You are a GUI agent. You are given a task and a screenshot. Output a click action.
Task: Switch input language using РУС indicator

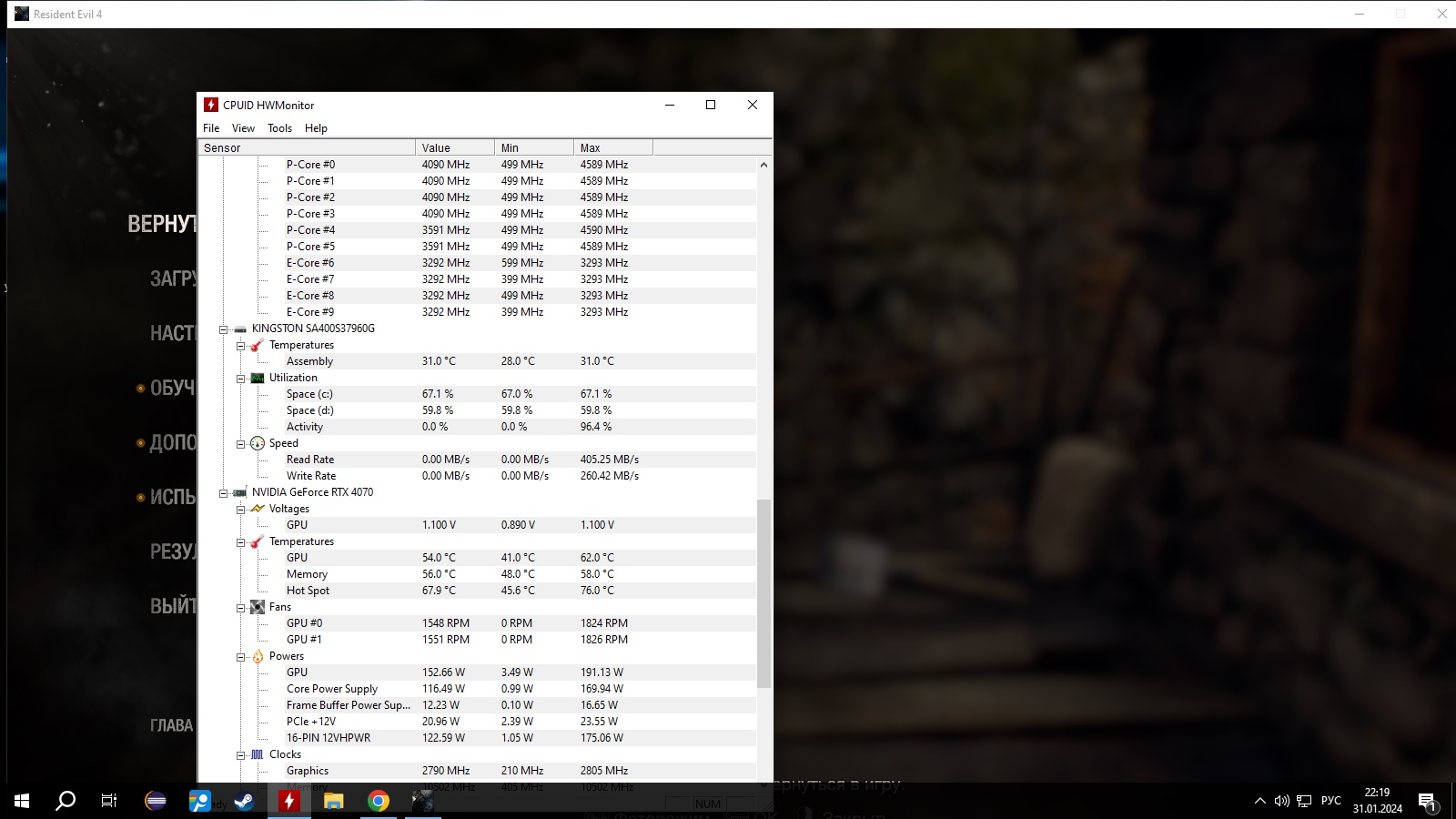(x=1331, y=801)
